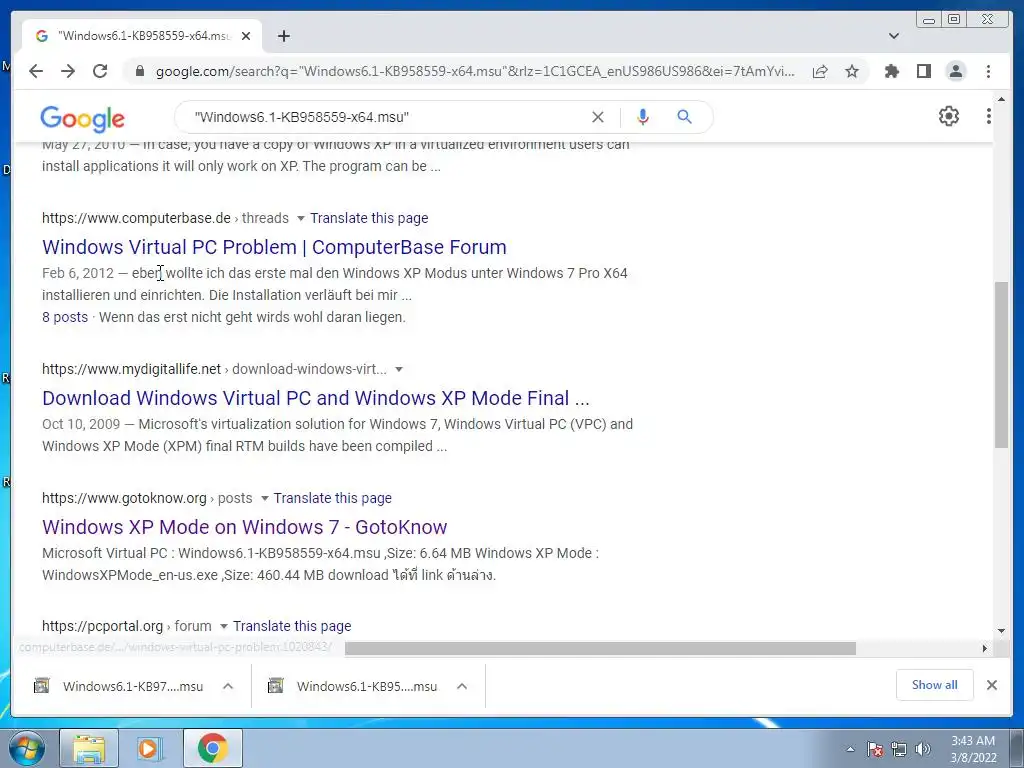Clear the Google search box
The image size is (1024, 768).
tap(598, 117)
